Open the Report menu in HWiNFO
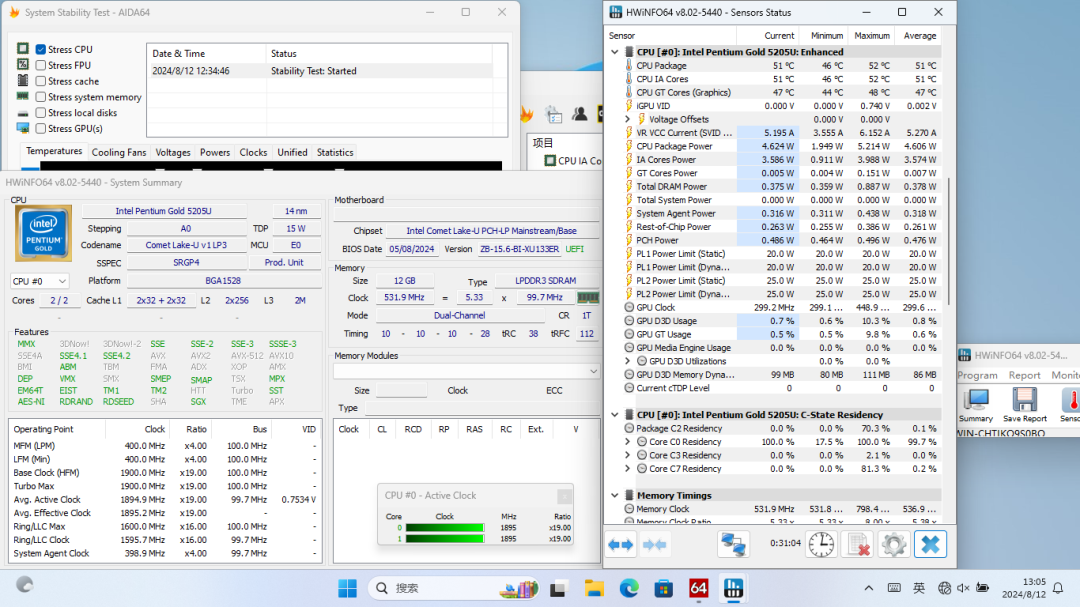 click(1024, 375)
